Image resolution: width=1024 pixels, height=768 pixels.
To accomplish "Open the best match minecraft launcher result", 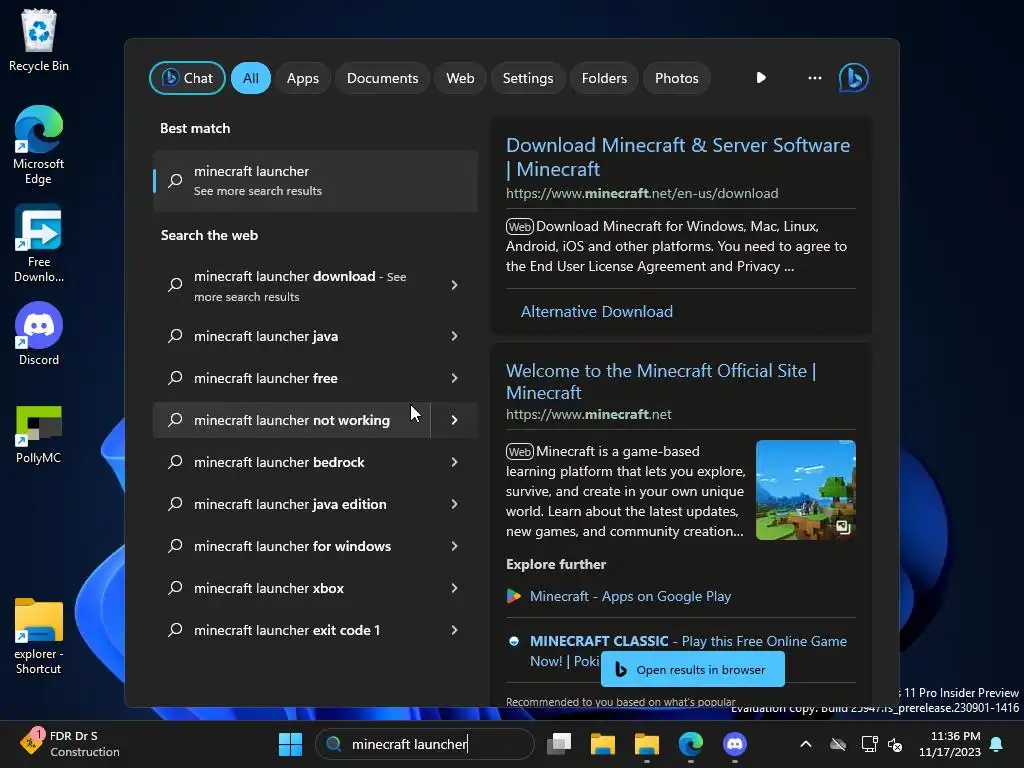I will (x=315, y=181).
